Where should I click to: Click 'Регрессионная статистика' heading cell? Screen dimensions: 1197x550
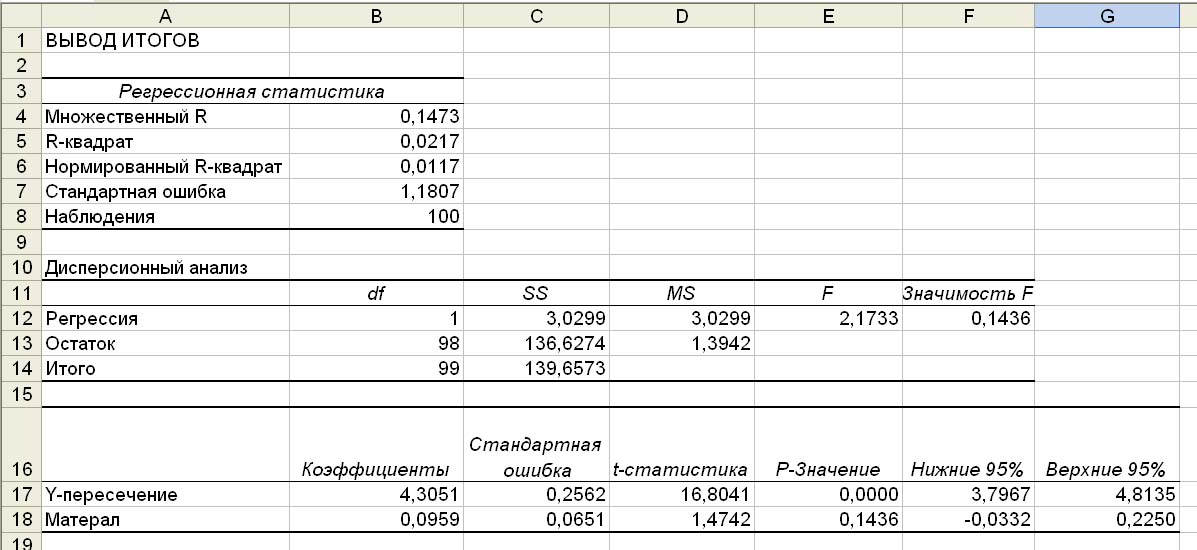coord(253,90)
